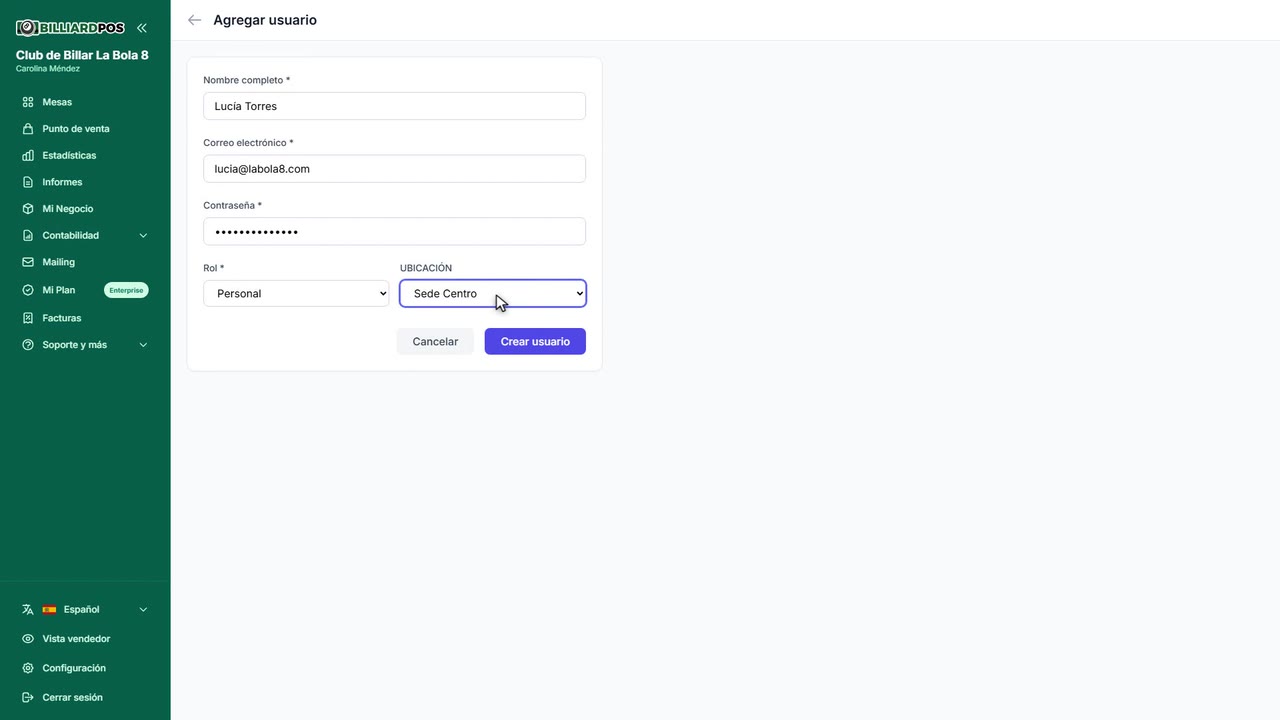Click the Facturas receipt icon
Image resolution: width=1280 pixels, height=720 pixels.
coord(28,318)
